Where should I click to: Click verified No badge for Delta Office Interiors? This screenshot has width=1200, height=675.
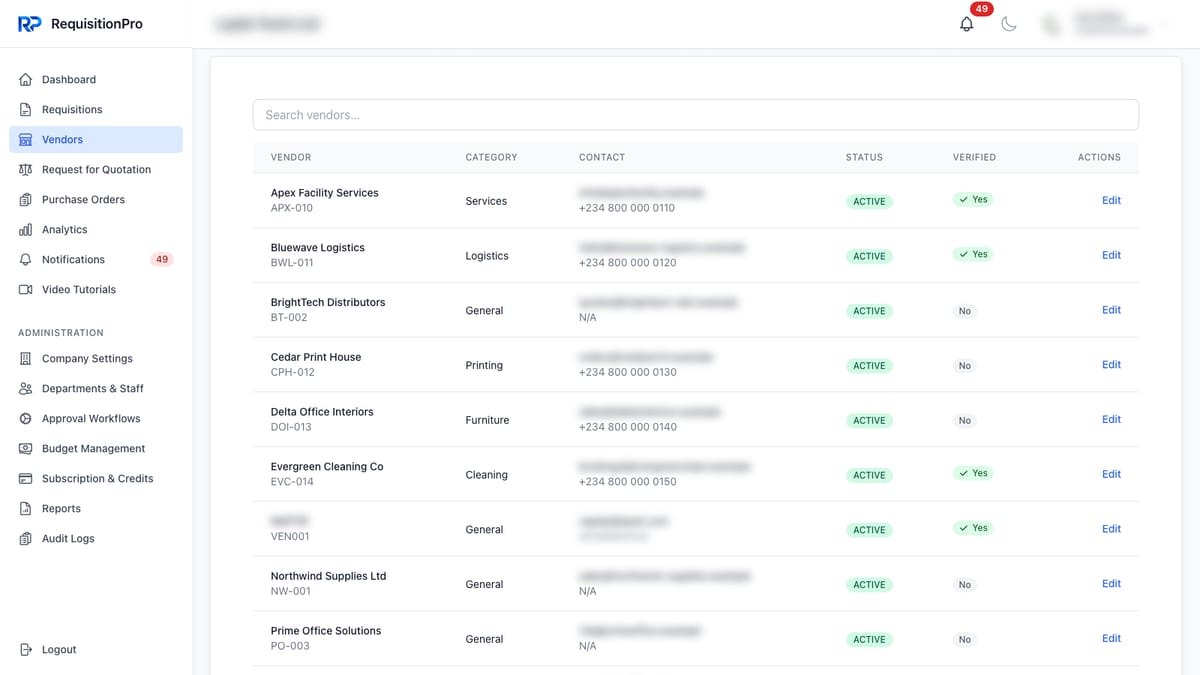[x=964, y=421]
